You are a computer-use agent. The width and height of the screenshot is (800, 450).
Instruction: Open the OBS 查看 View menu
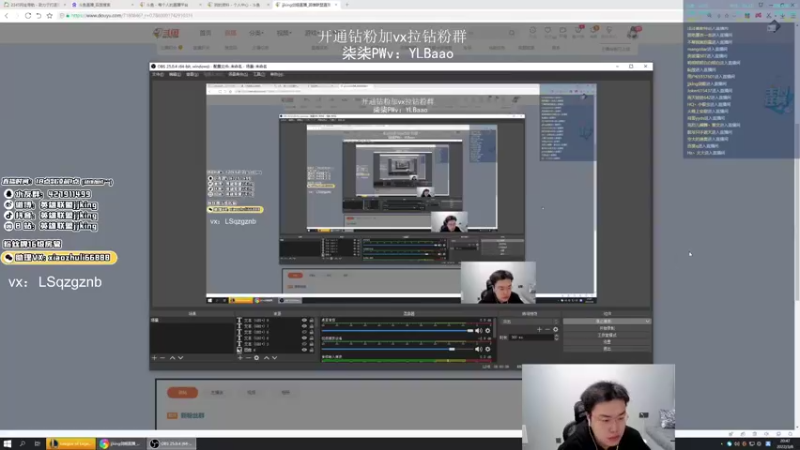[x=192, y=74]
